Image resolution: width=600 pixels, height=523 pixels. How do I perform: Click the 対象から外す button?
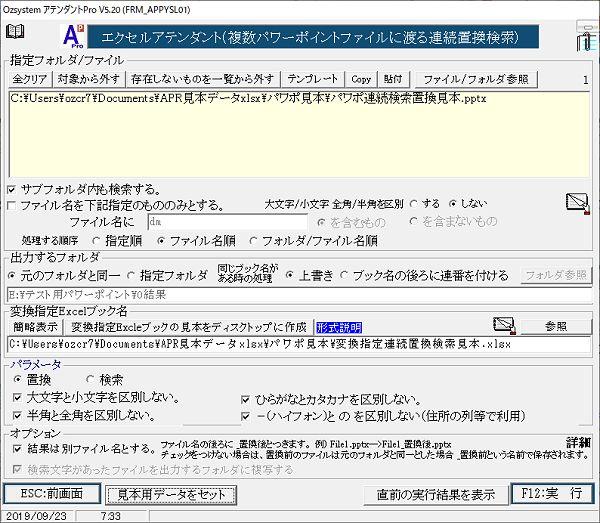tap(89, 79)
